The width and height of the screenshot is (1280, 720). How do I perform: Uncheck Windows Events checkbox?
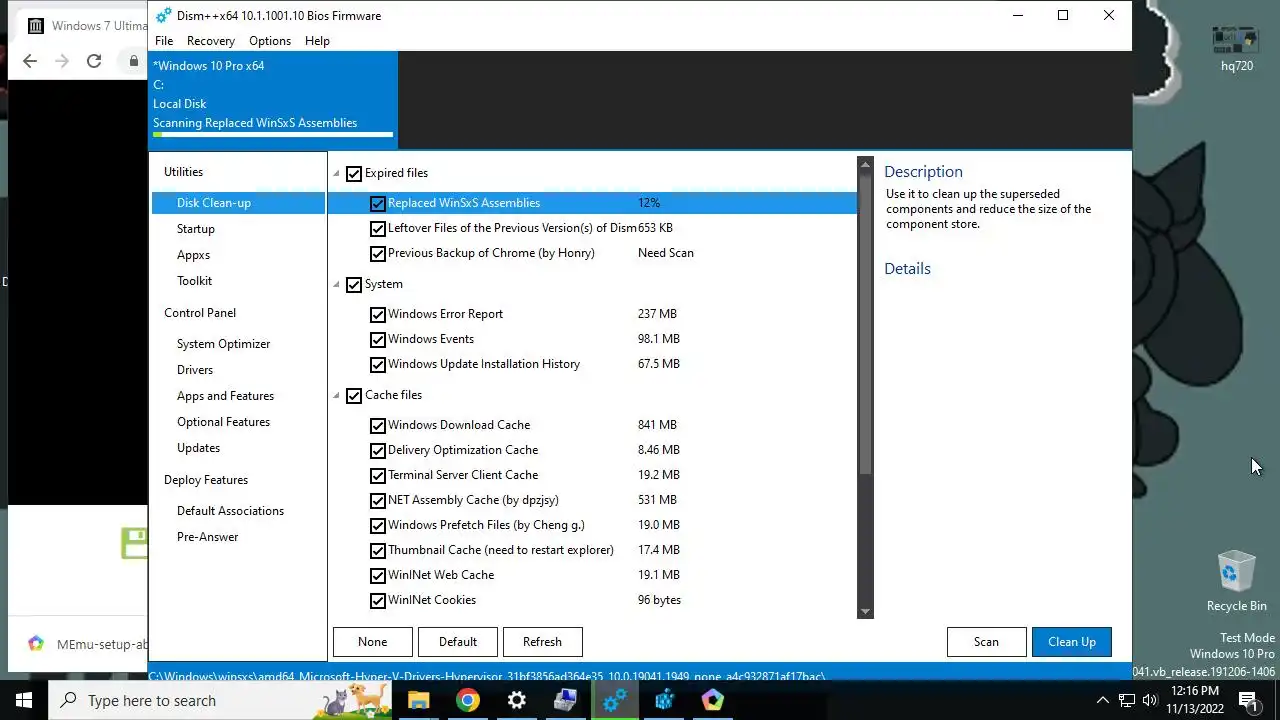click(377, 339)
